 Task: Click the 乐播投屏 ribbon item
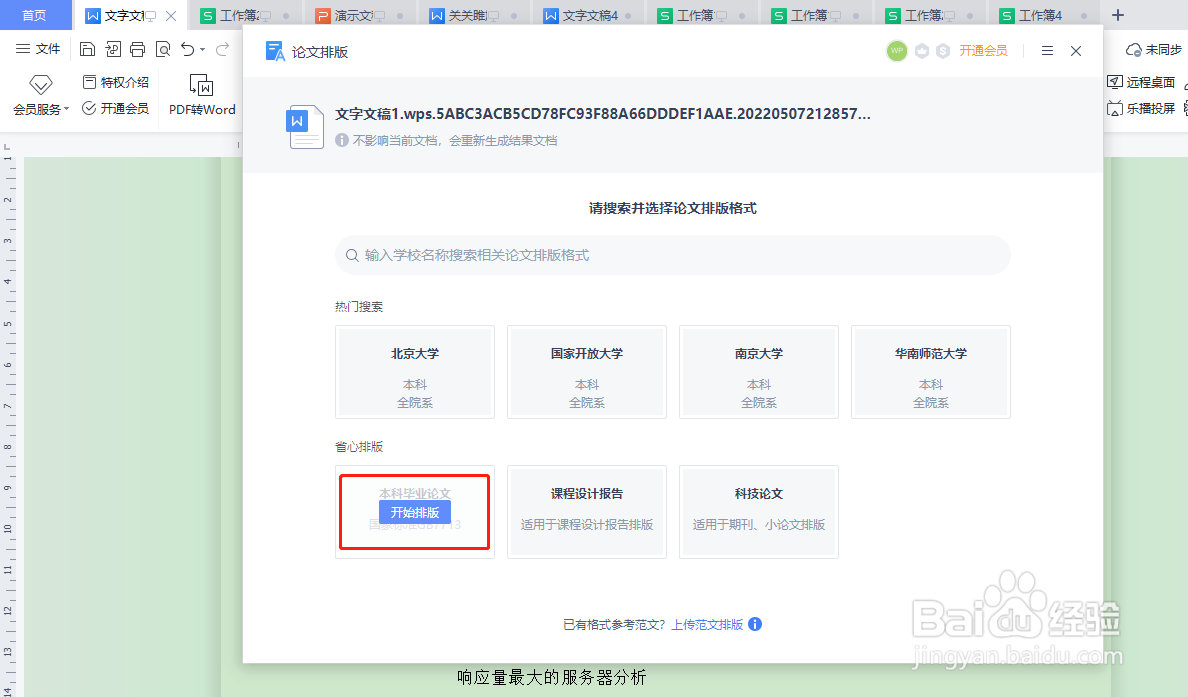[x=1141, y=108]
